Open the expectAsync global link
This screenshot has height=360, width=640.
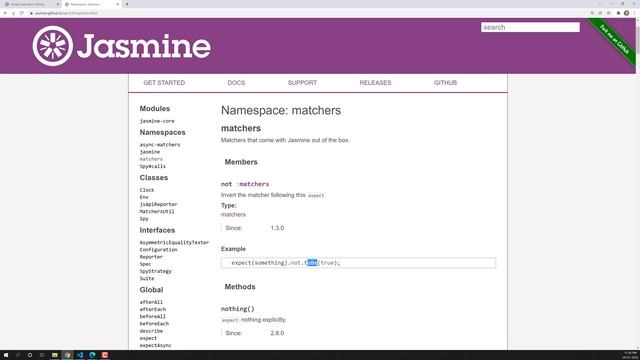pyautogui.click(x=156, y=345)
